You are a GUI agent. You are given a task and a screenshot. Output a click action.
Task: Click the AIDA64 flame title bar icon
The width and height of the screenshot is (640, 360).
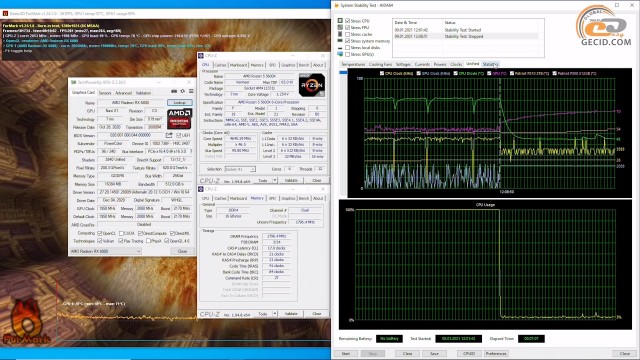click(336, 5)
